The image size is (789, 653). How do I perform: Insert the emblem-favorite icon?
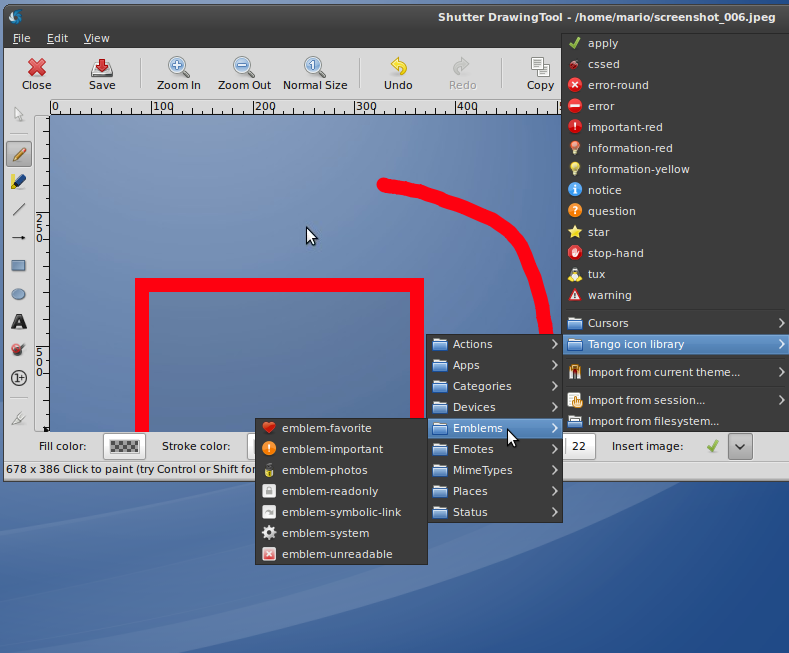click(x=326, y=428)
